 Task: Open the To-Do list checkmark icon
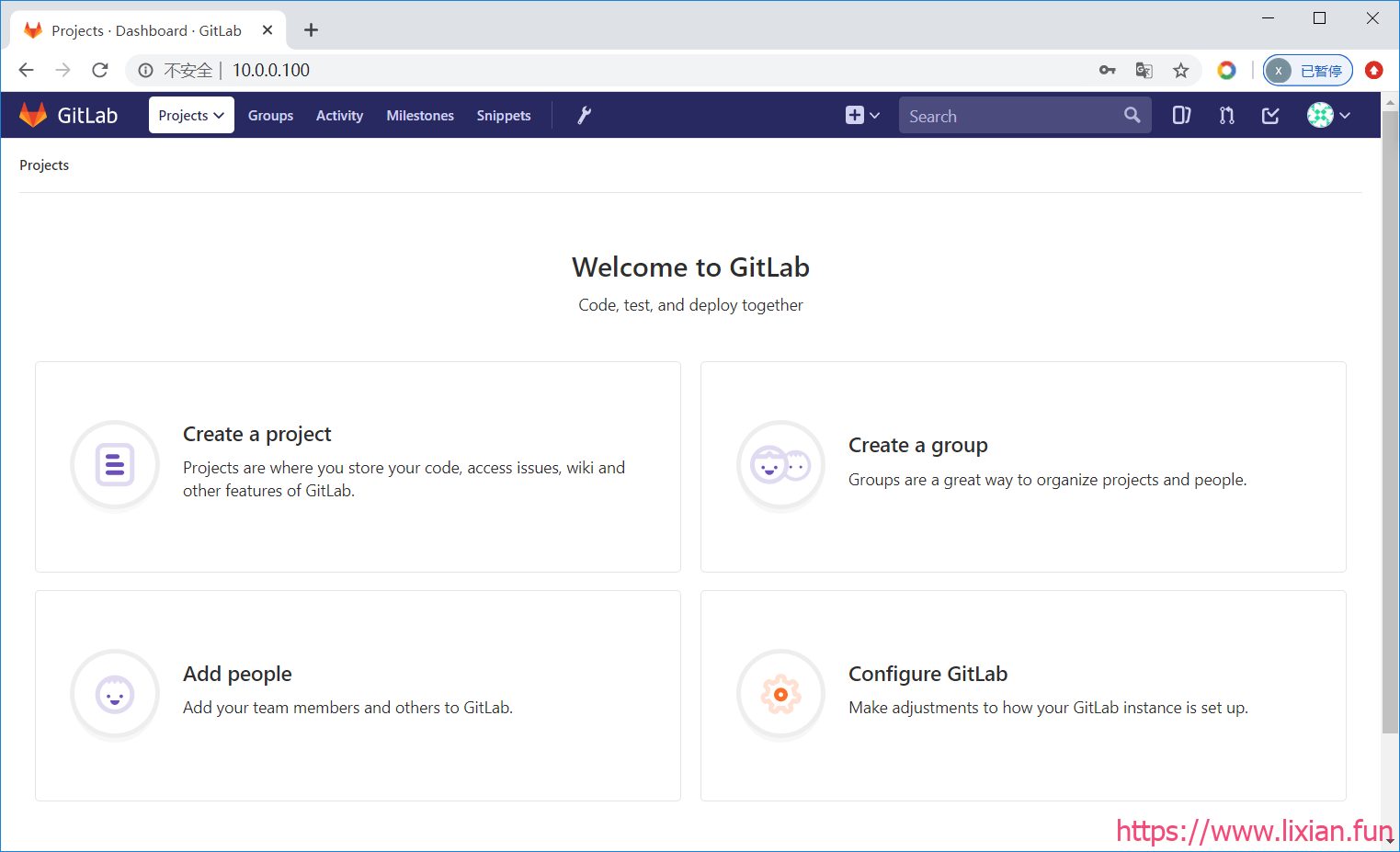click(x=1270, y=115)
